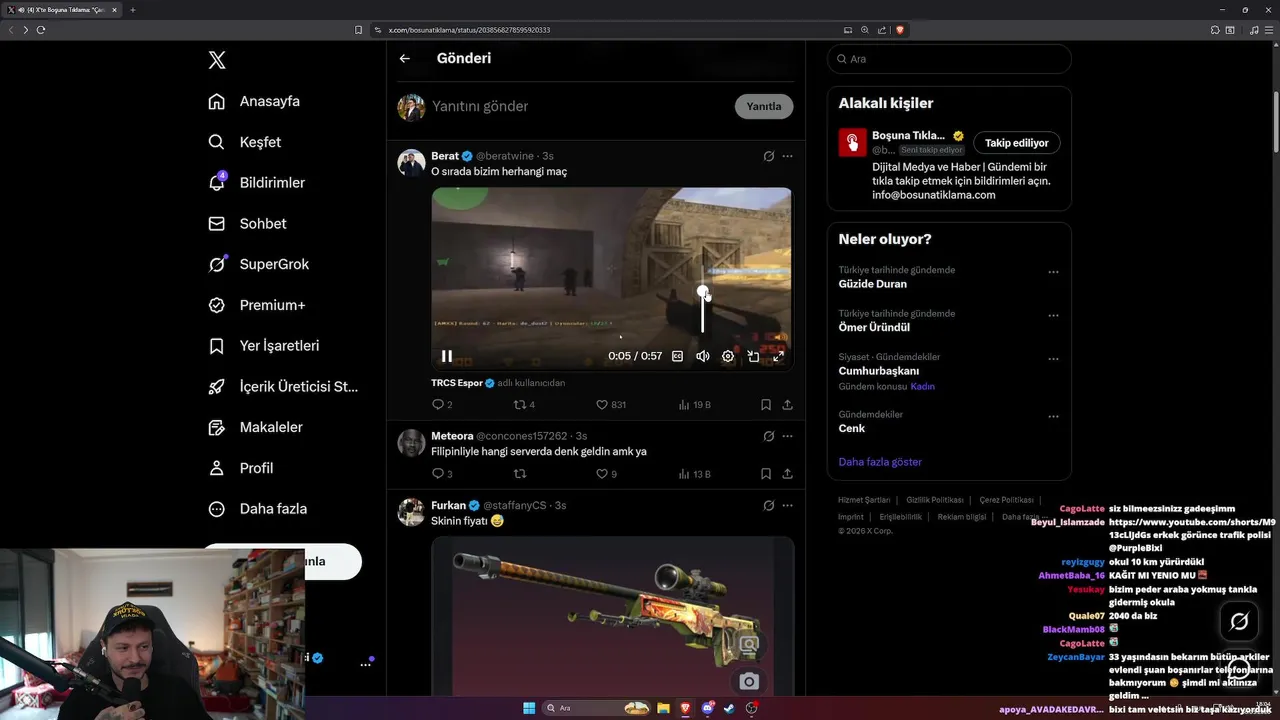
Task: Click Grok icon on Furkan's post
Action: tap(768, 505)
